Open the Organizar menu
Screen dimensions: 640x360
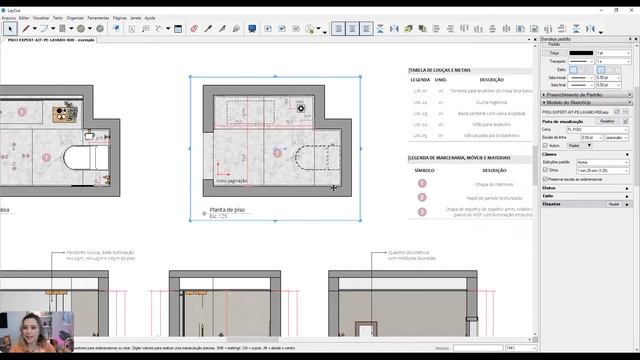pos(75,18)
